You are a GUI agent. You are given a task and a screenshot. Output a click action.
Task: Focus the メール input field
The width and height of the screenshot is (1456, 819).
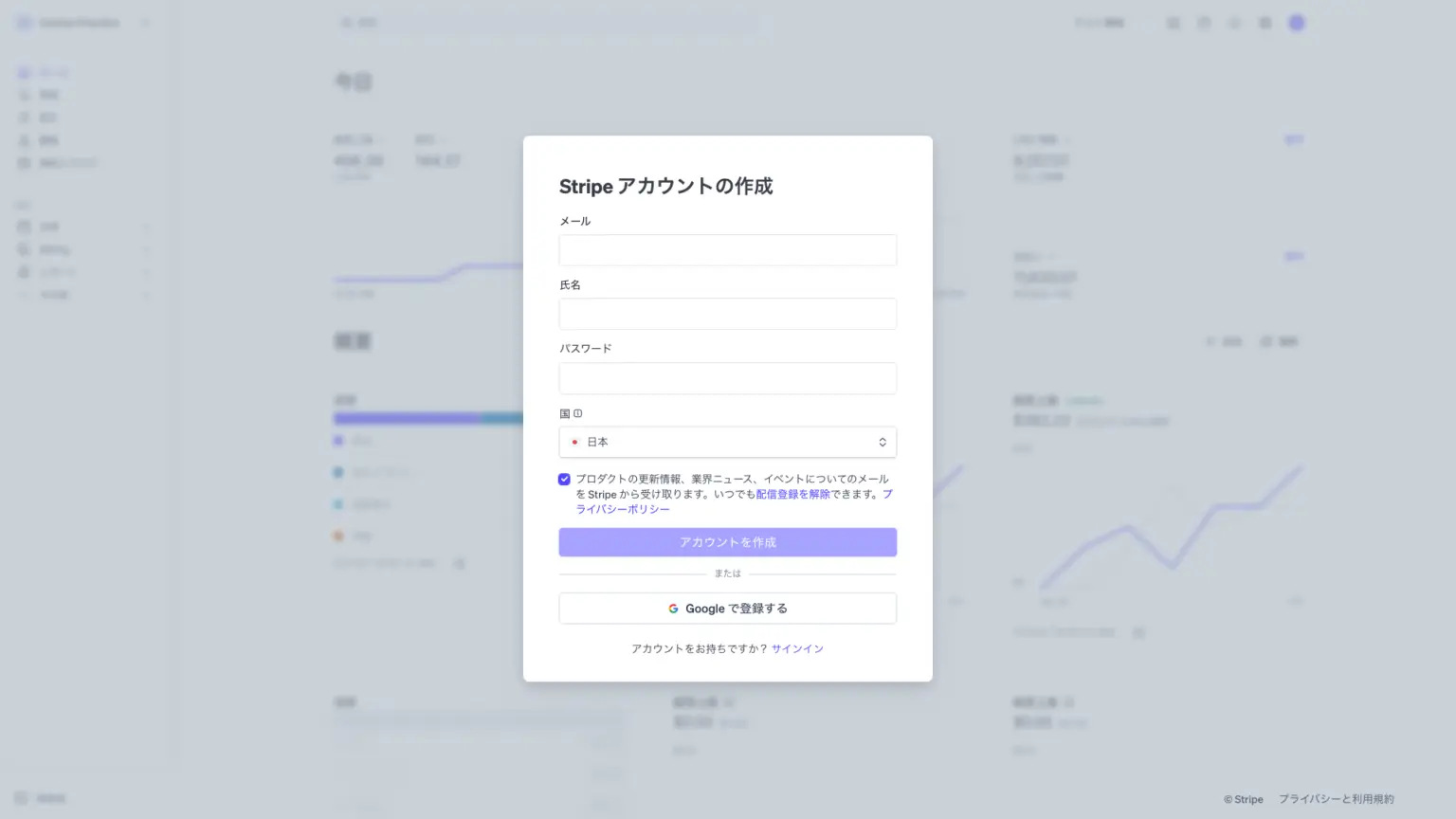coord(728,250)
